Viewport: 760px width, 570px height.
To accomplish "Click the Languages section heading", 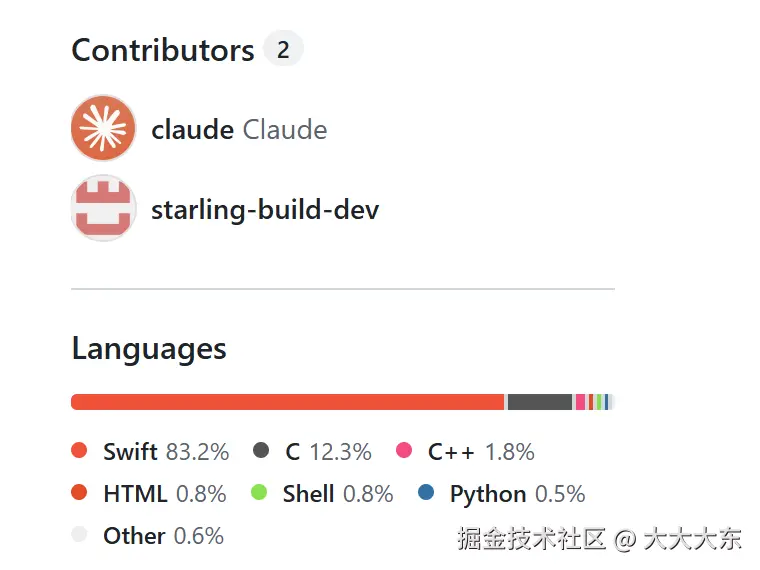I will coord(149,349).
